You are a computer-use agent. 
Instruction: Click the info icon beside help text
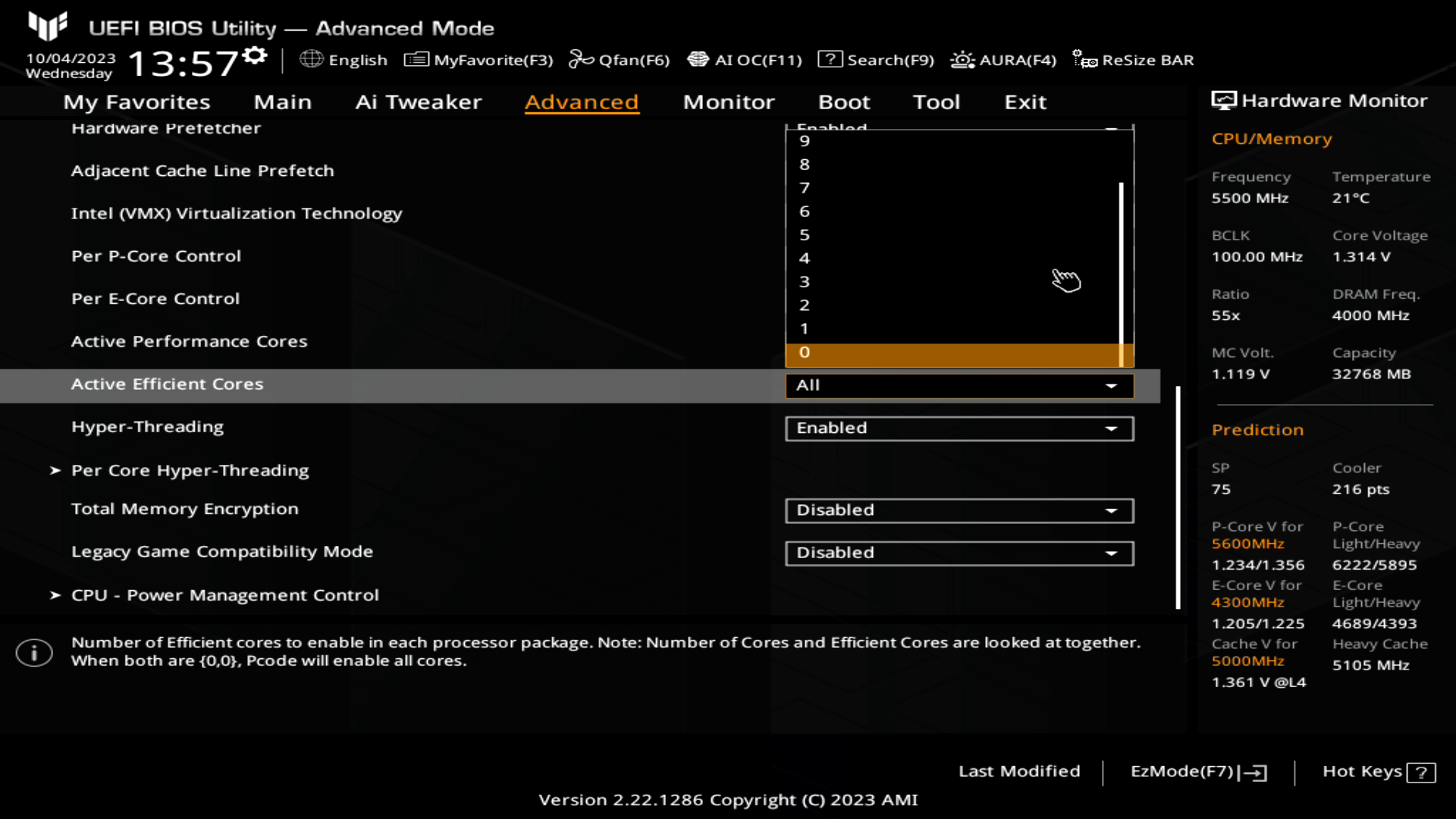coord(34,652)
